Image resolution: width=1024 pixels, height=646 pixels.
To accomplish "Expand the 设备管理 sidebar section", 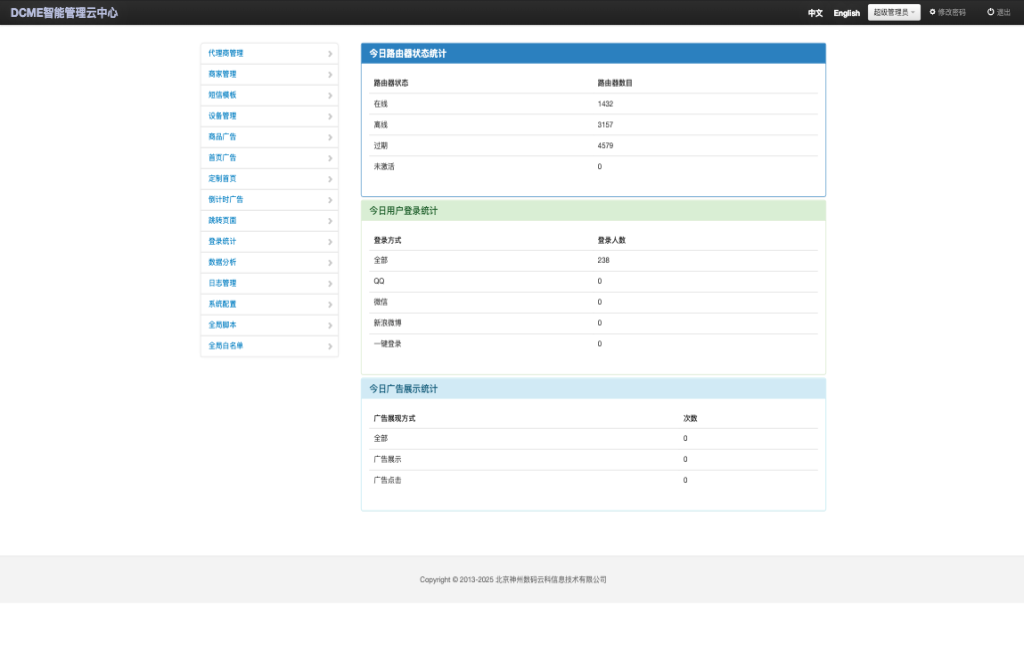I will coord(222,116).
